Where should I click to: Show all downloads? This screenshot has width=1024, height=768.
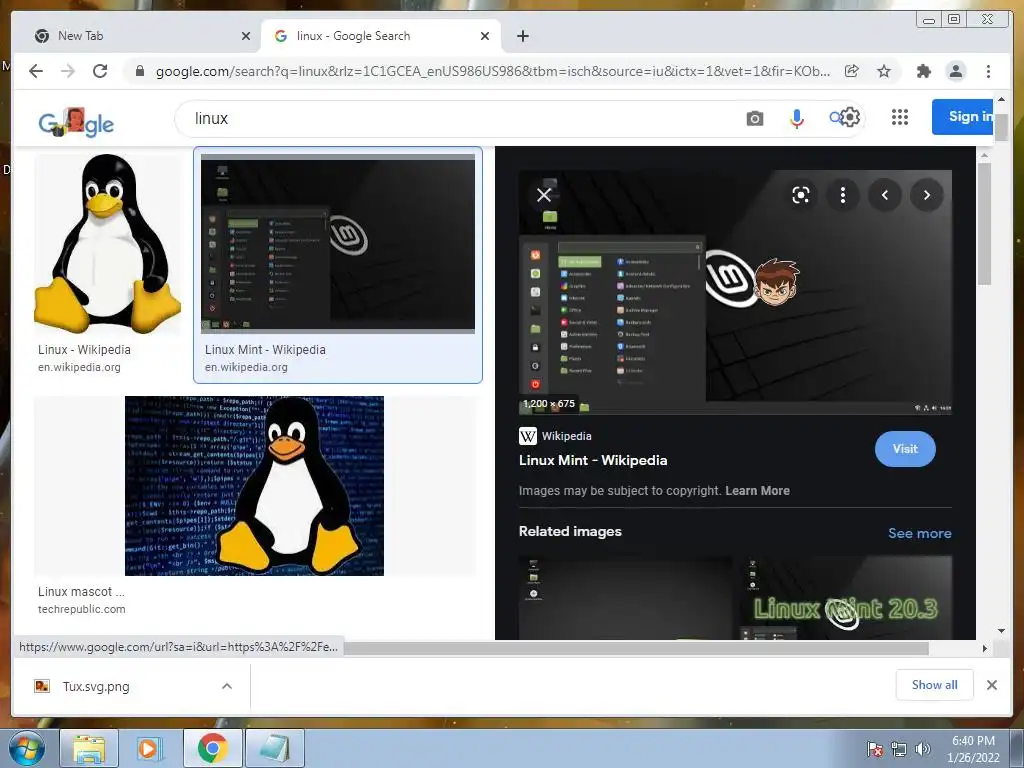(935, 684)
